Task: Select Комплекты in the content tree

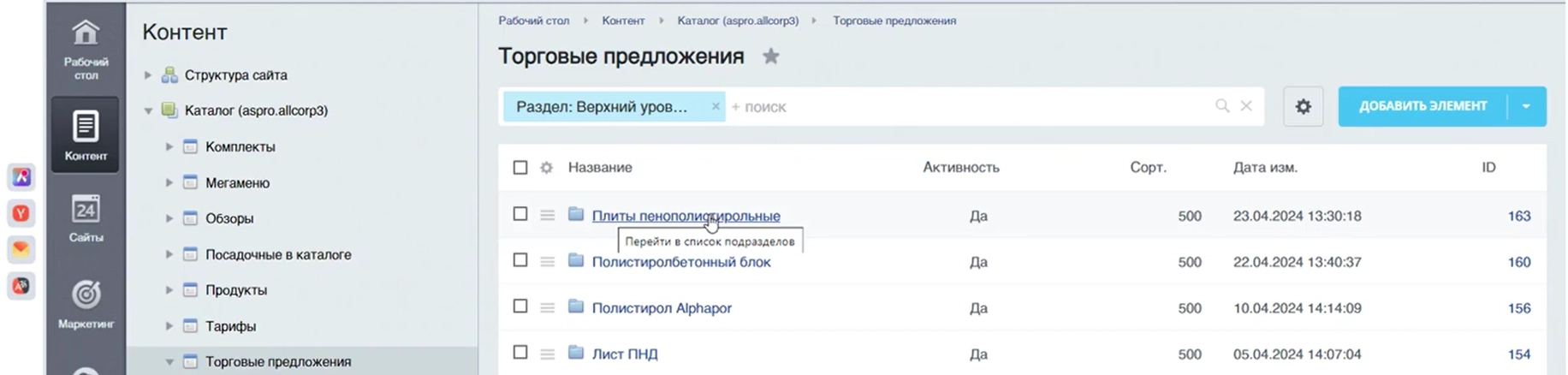Action: pos(241,147)
